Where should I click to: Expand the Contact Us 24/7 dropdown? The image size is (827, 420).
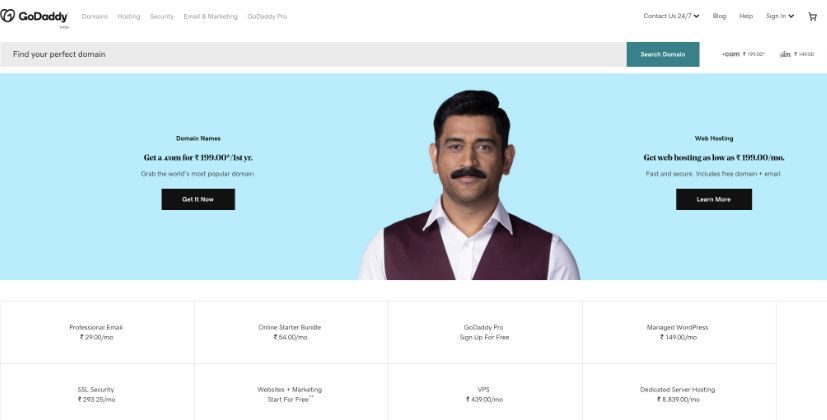[x=671, y=16]
